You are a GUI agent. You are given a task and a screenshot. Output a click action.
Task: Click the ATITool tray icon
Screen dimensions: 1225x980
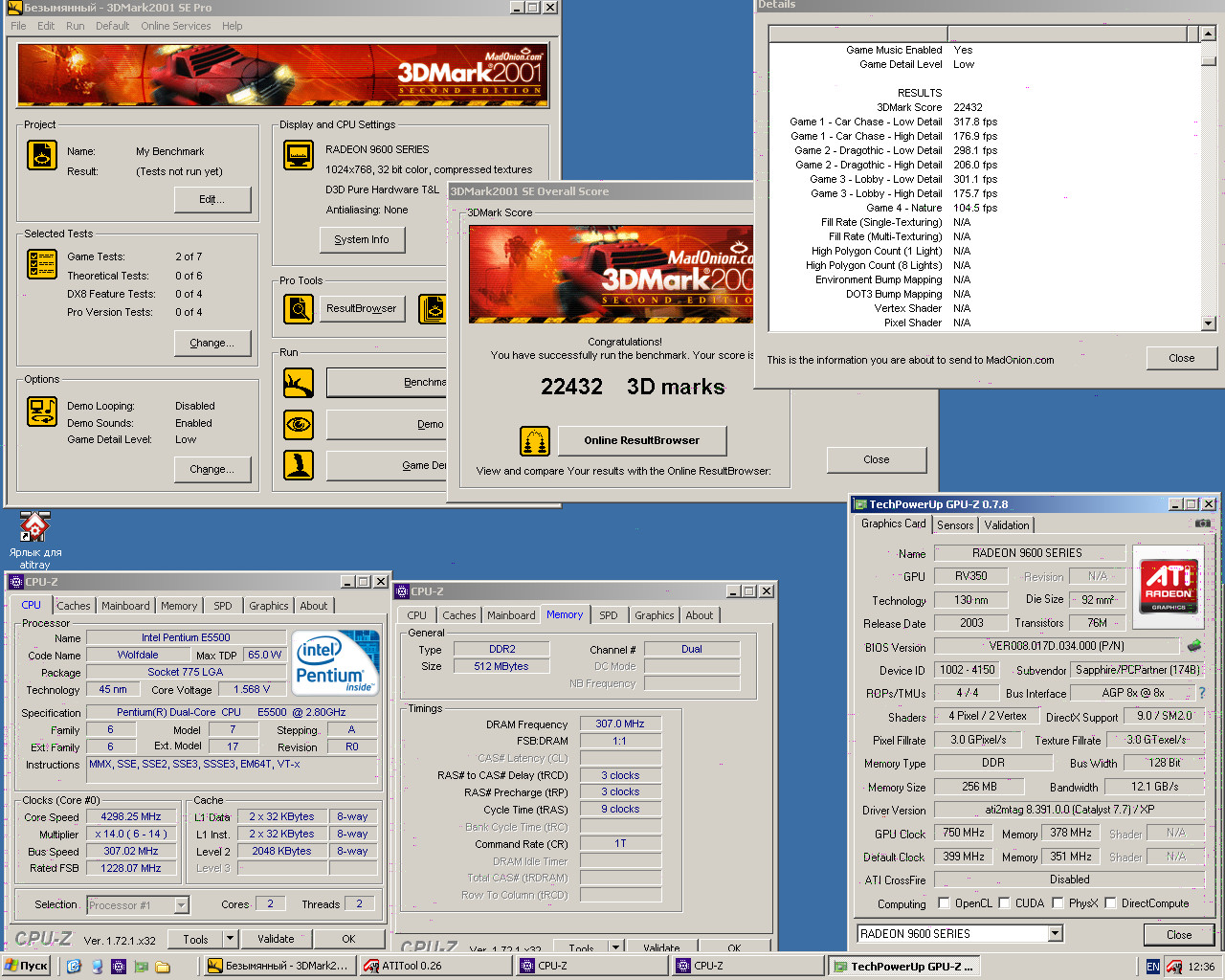click(x=1174, y=967)
